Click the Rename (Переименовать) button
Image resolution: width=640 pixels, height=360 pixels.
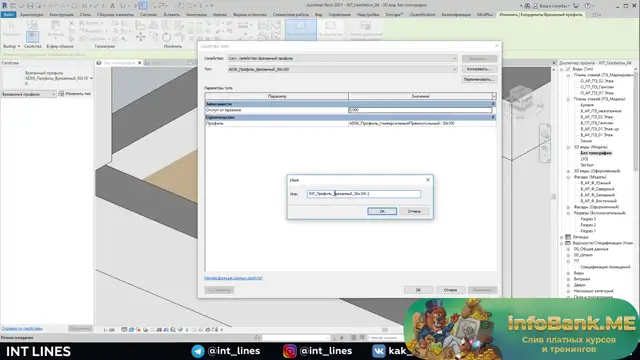click(x=479, y=79)
